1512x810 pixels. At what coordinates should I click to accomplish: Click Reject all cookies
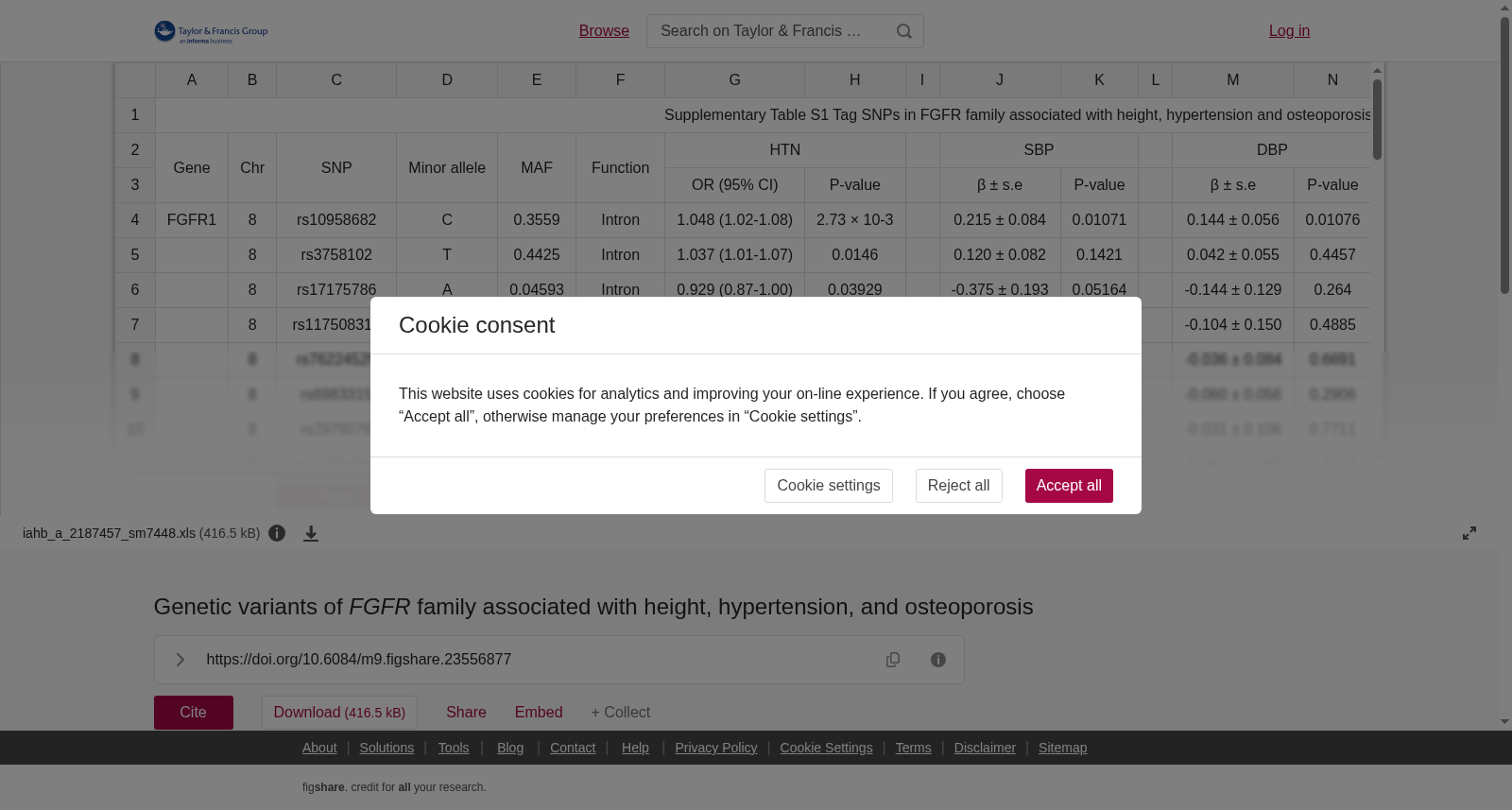[959, 486]
